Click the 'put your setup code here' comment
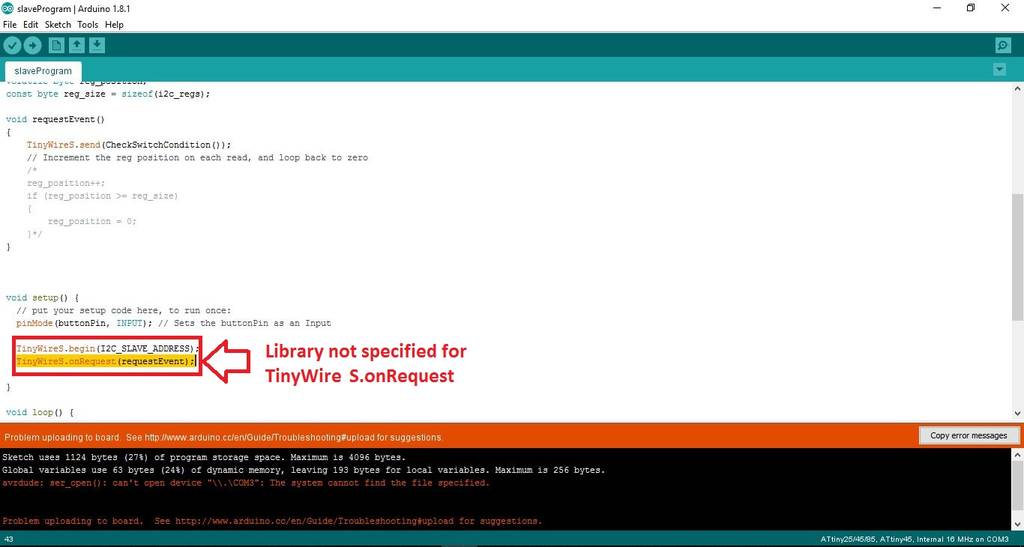Image resolution: width=1024 pixels, height=547 pixels. pos(123,311)
